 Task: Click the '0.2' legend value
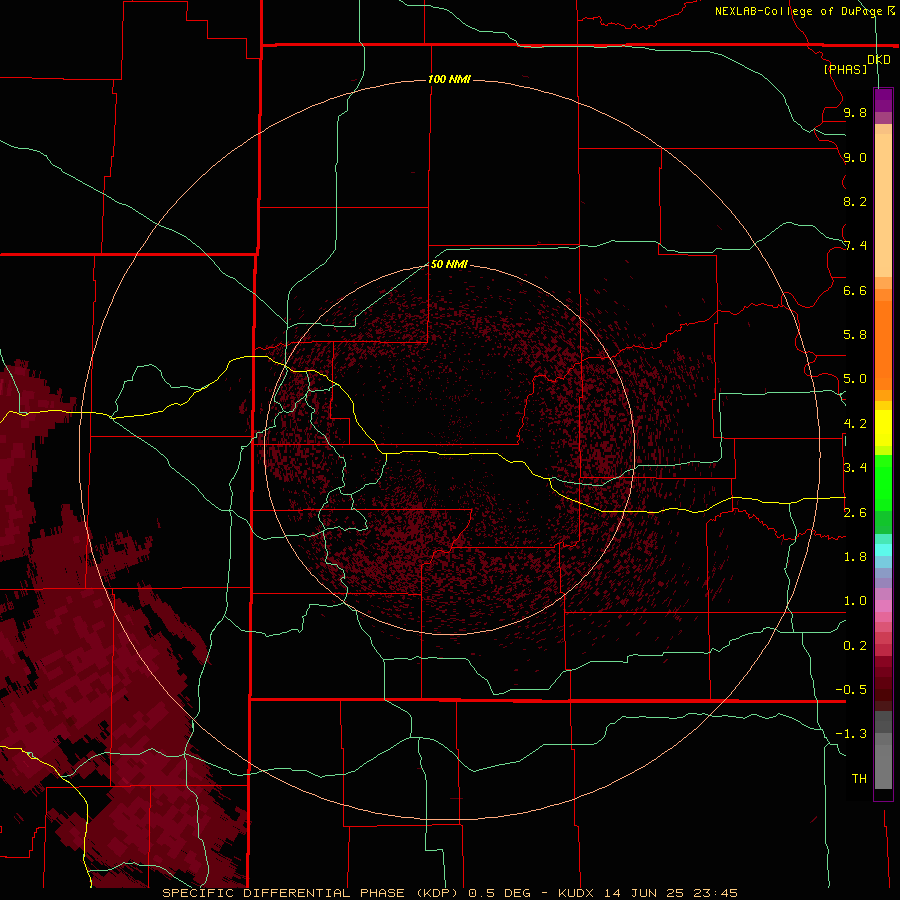[855, 645]
